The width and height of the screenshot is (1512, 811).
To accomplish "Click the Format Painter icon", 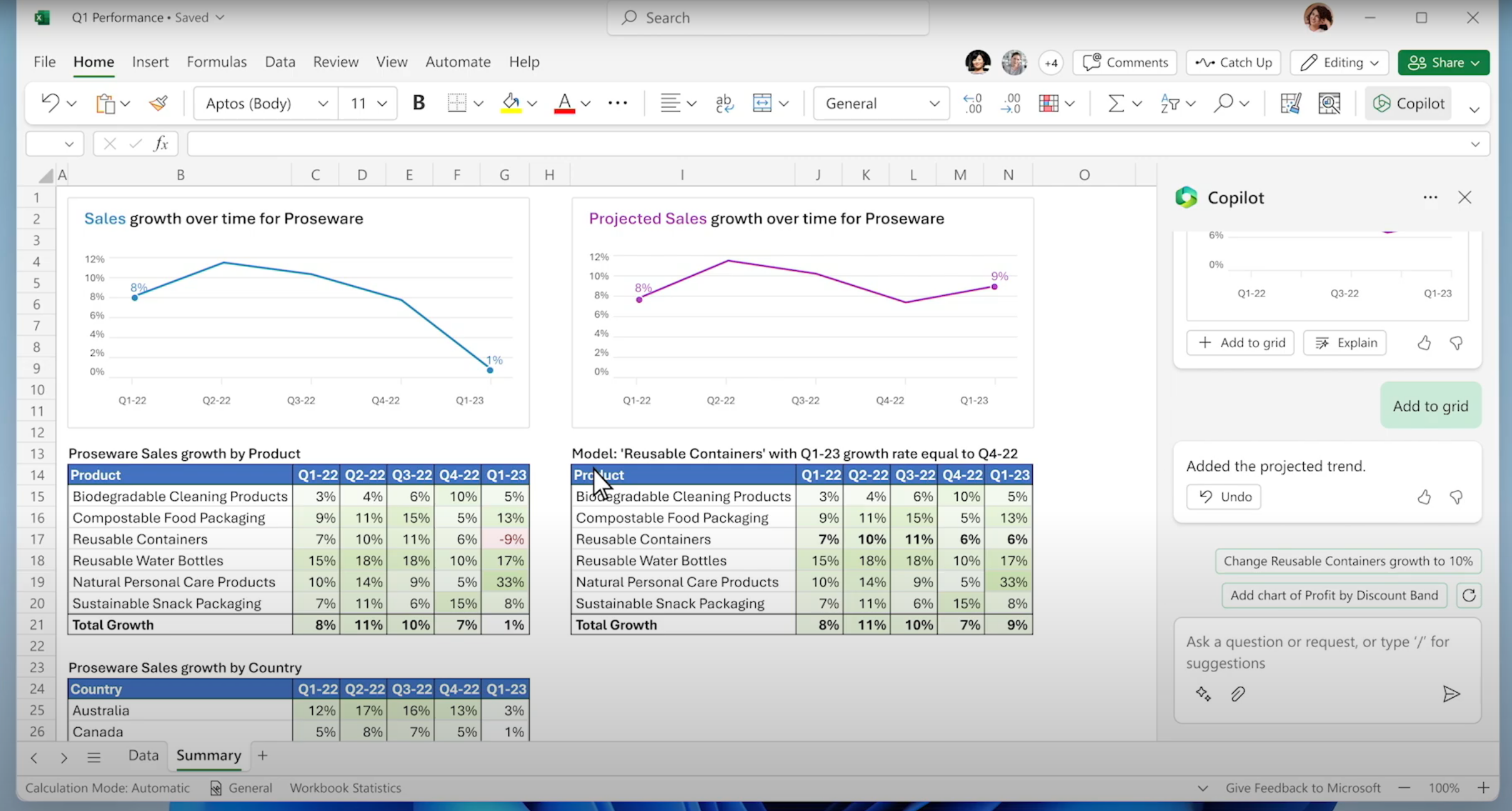I will pyautogui.click(x=159, y=103).
